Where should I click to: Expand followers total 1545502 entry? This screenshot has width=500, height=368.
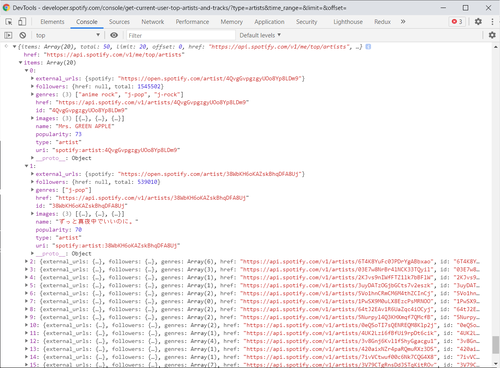(x=32, y=87)
